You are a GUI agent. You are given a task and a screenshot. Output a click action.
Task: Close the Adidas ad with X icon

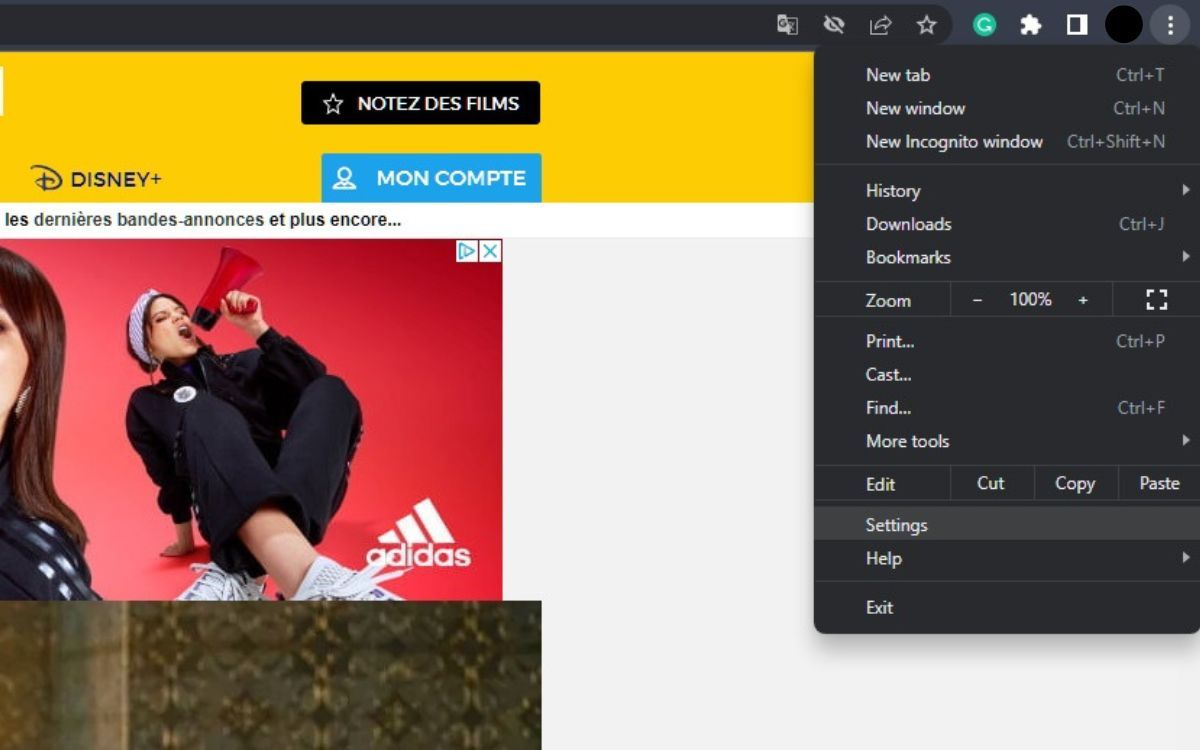click(x=490, y=251)
